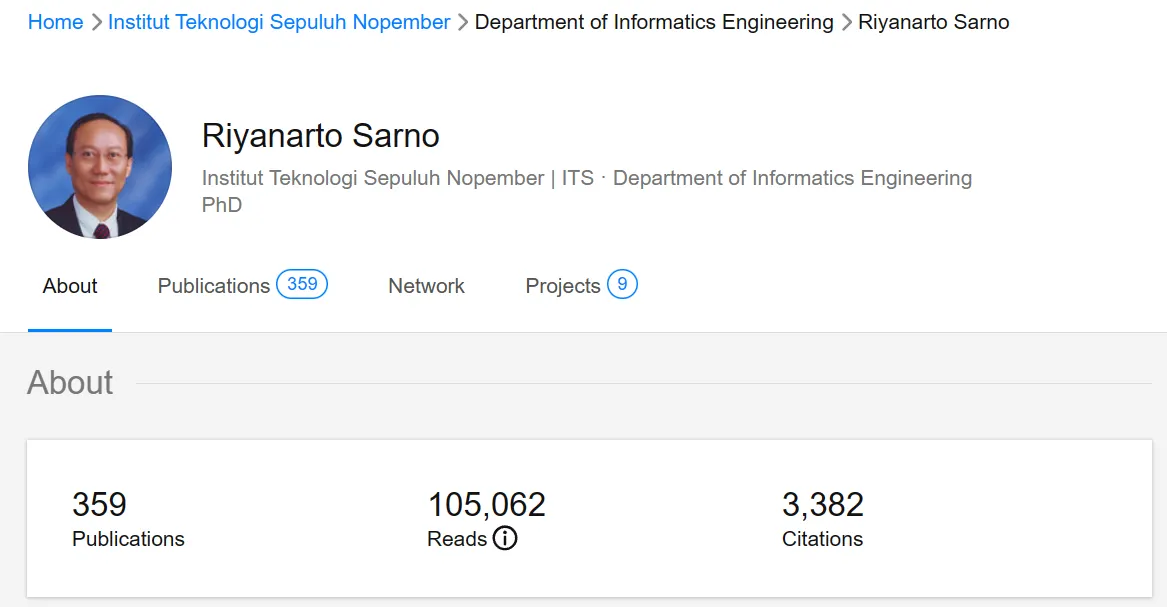This screenshot has width=1167, height=607.
Task: Select Department of Informatics Engineering in breadcrumb
Action: tap(654, 22)
